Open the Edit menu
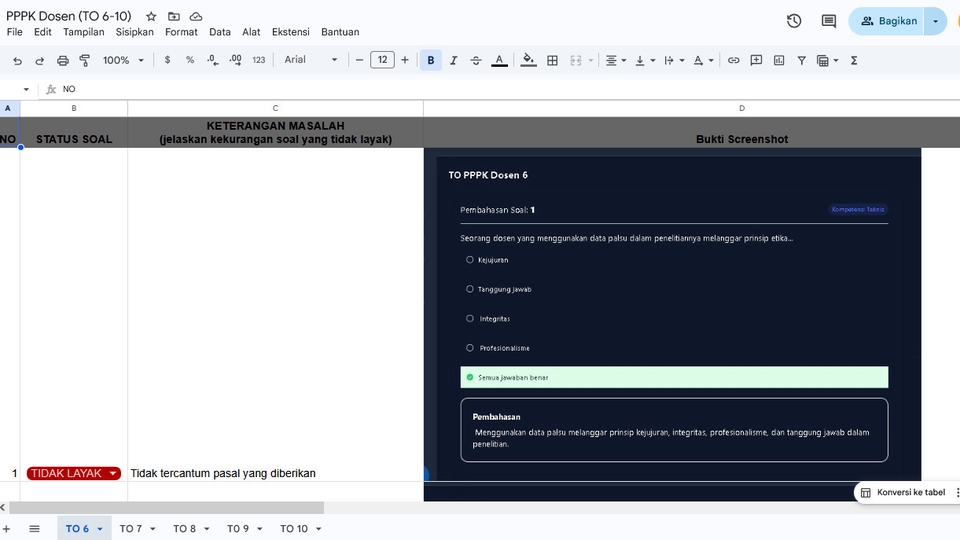 pyautogui.click(x=42, y=32)
